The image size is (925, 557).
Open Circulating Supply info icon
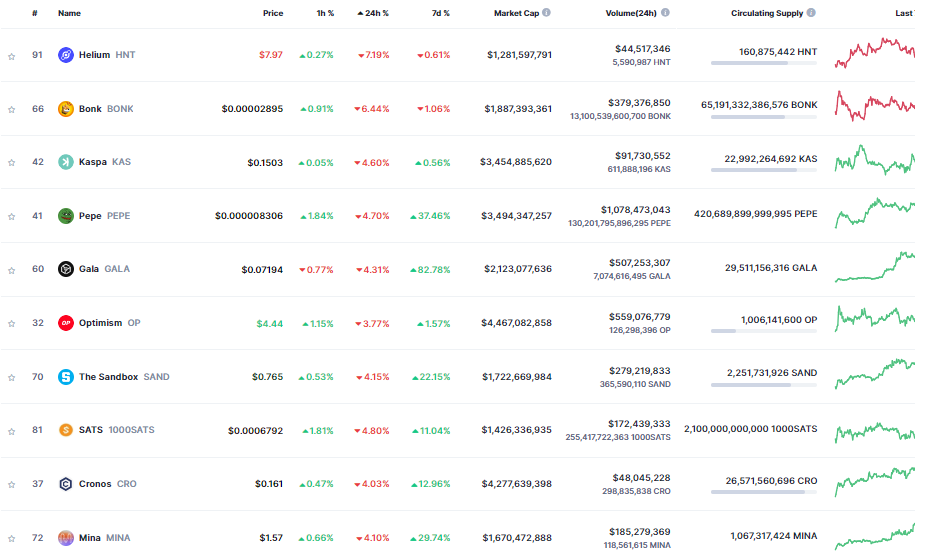click(x=811, y=12)
